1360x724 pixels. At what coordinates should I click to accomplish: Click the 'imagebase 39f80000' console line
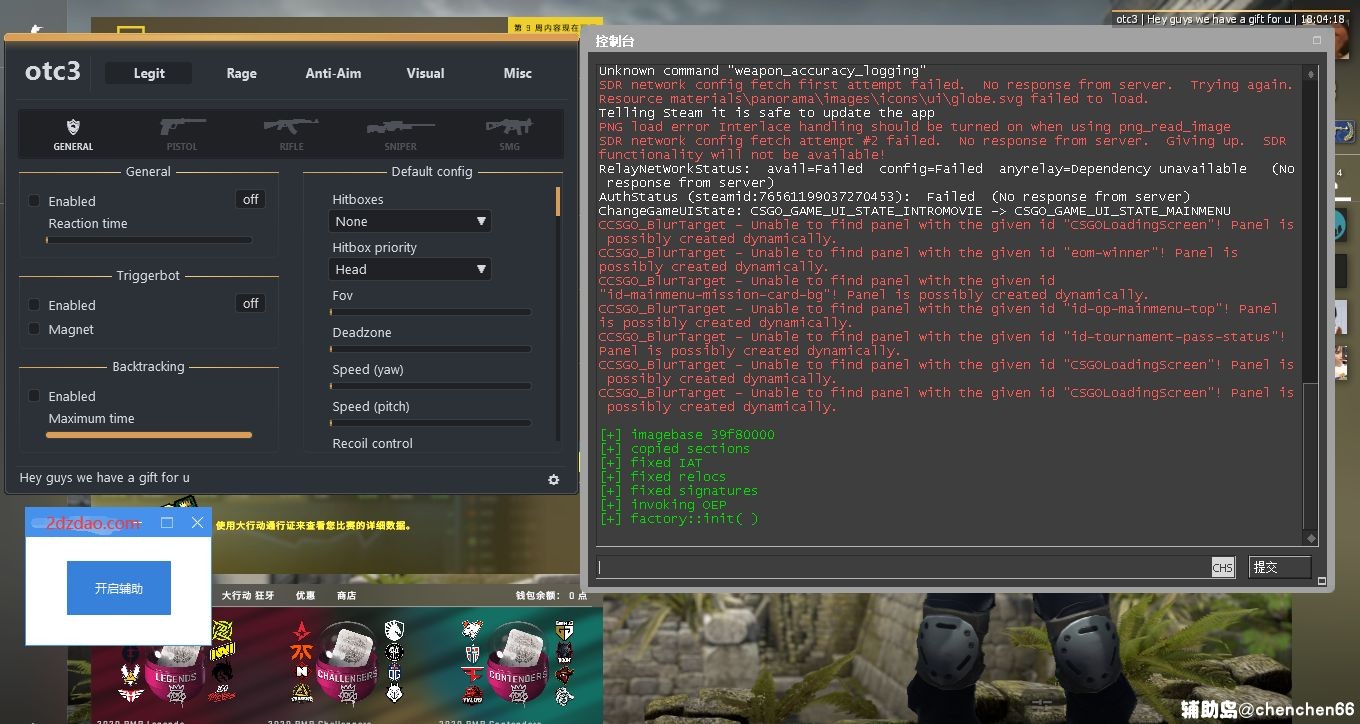[x=687, y=435]
